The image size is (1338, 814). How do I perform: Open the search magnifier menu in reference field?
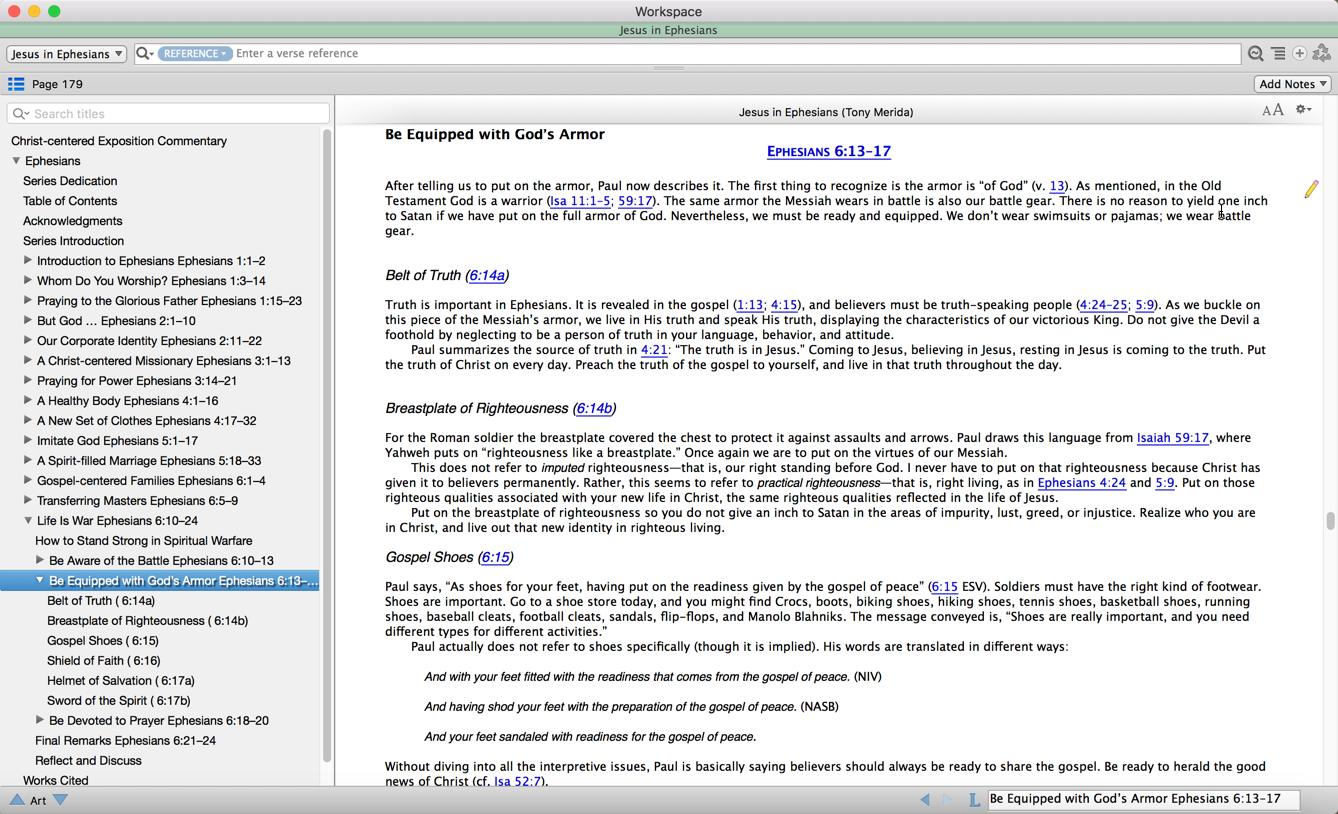(x=145, y=54)
